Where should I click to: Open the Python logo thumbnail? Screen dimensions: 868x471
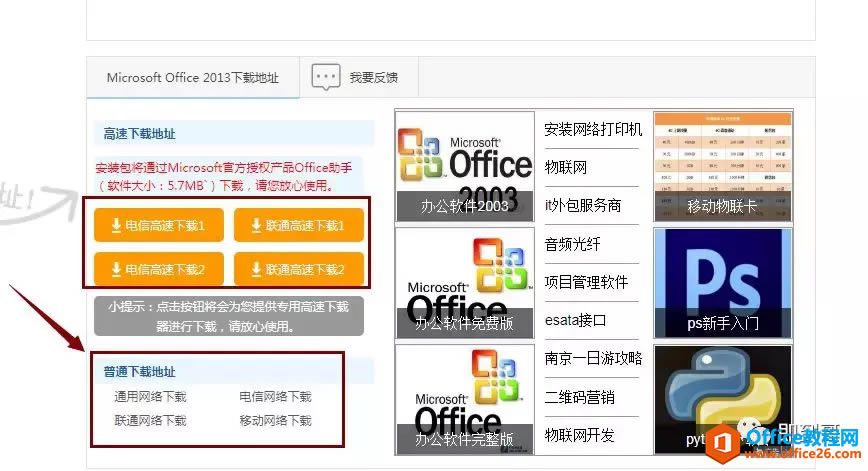pyautogui.click(x=723, y=400)
